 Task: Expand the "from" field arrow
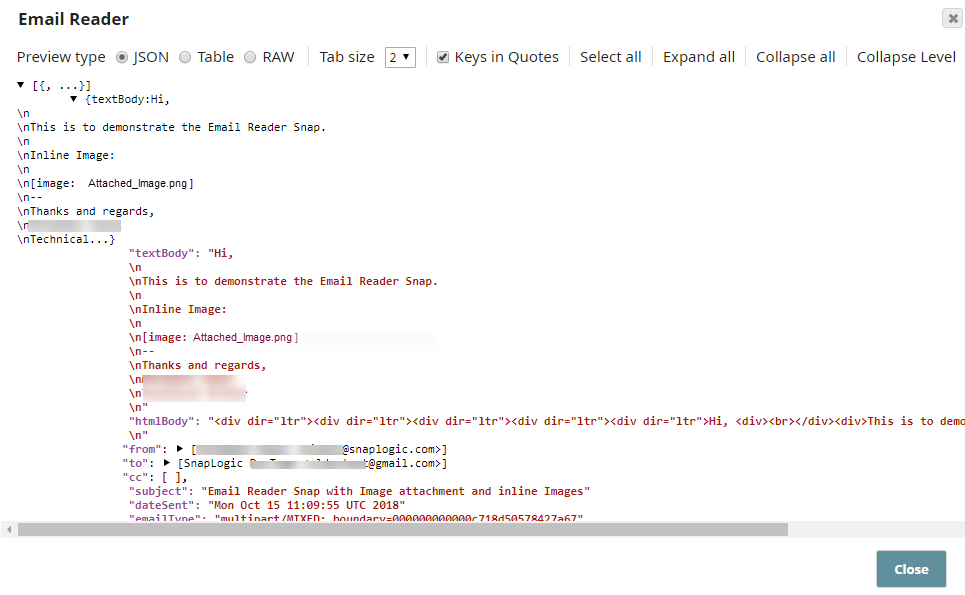coord(180,449)
